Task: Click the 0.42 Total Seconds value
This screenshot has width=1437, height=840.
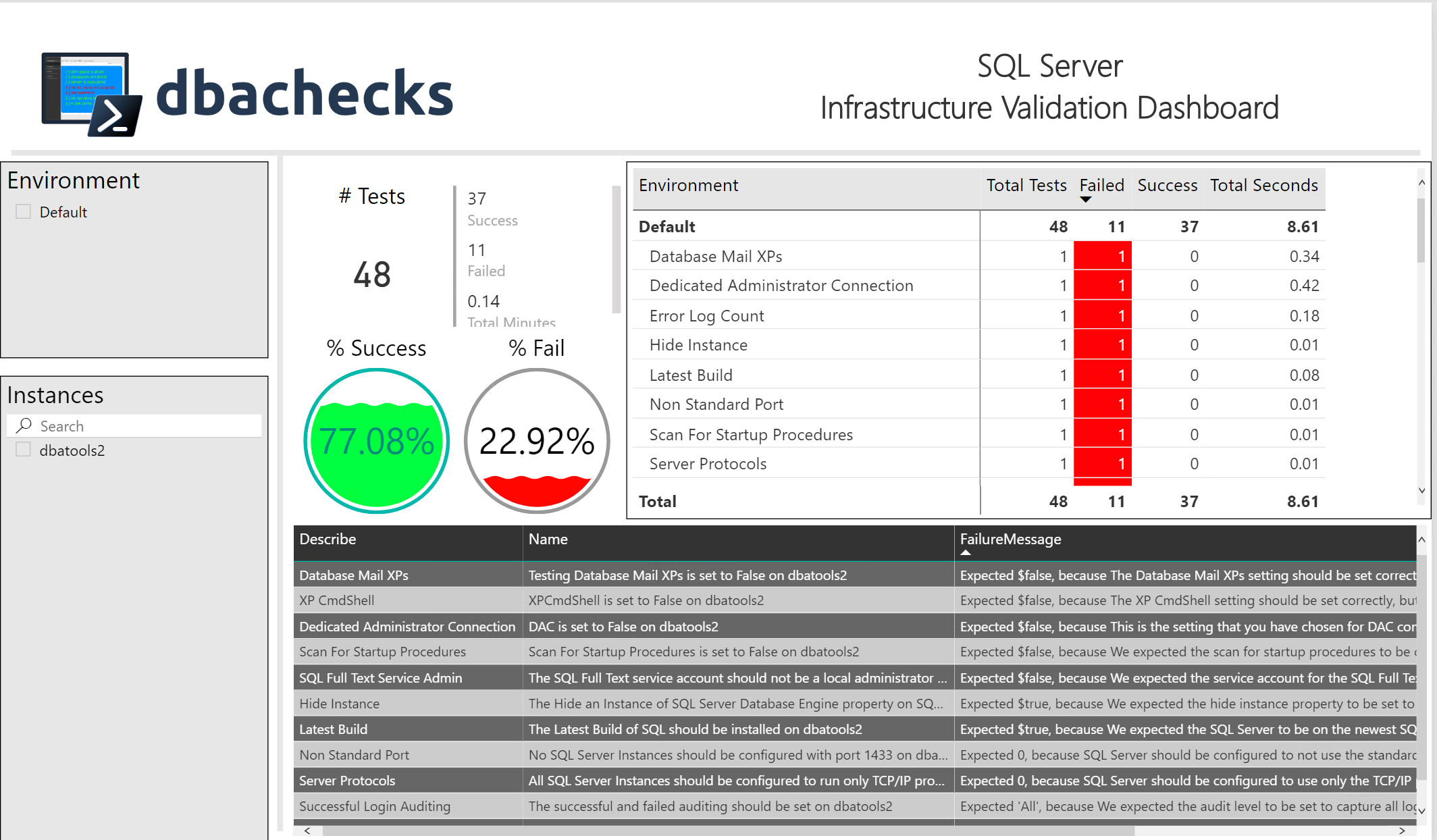Action: (1303, 285)
